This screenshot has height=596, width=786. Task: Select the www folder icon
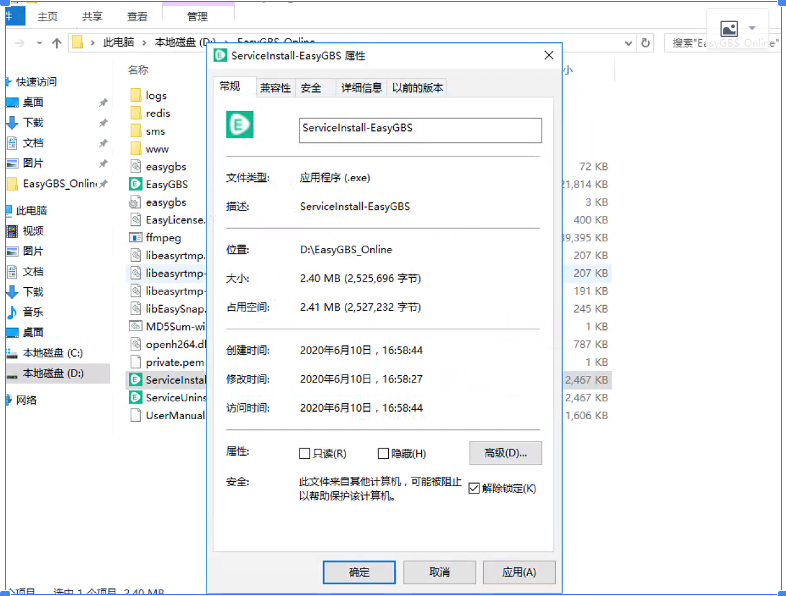135,149
